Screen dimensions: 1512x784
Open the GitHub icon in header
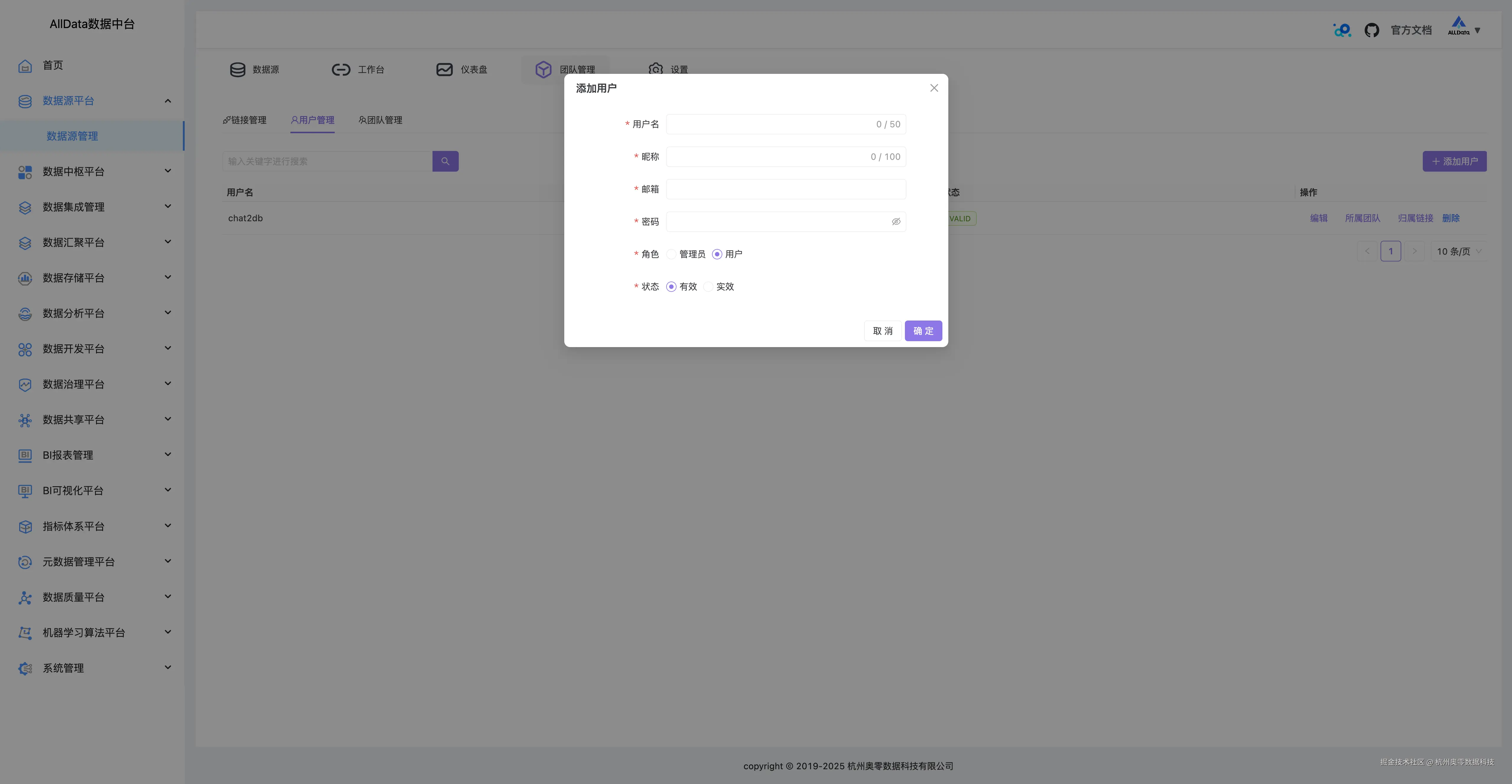click(x=1372, y=29)
